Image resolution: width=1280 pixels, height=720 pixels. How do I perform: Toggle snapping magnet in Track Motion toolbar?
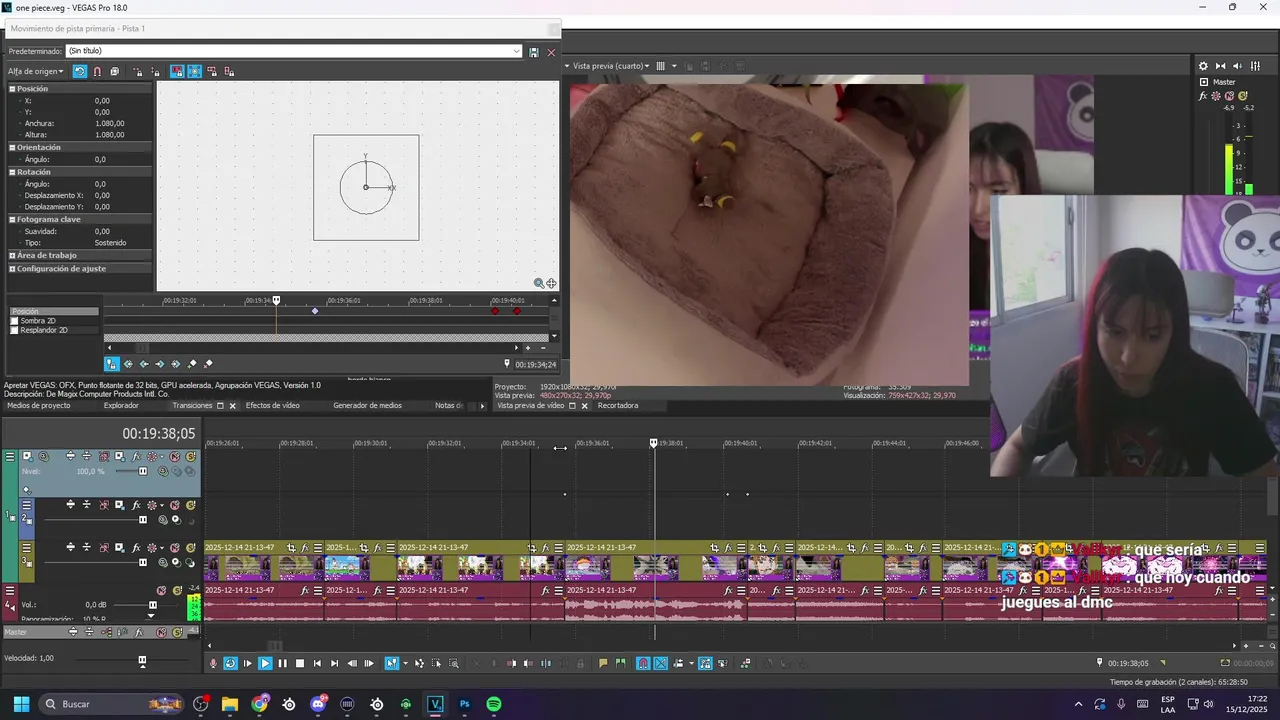pyautogui.click(x=97, y=71)
